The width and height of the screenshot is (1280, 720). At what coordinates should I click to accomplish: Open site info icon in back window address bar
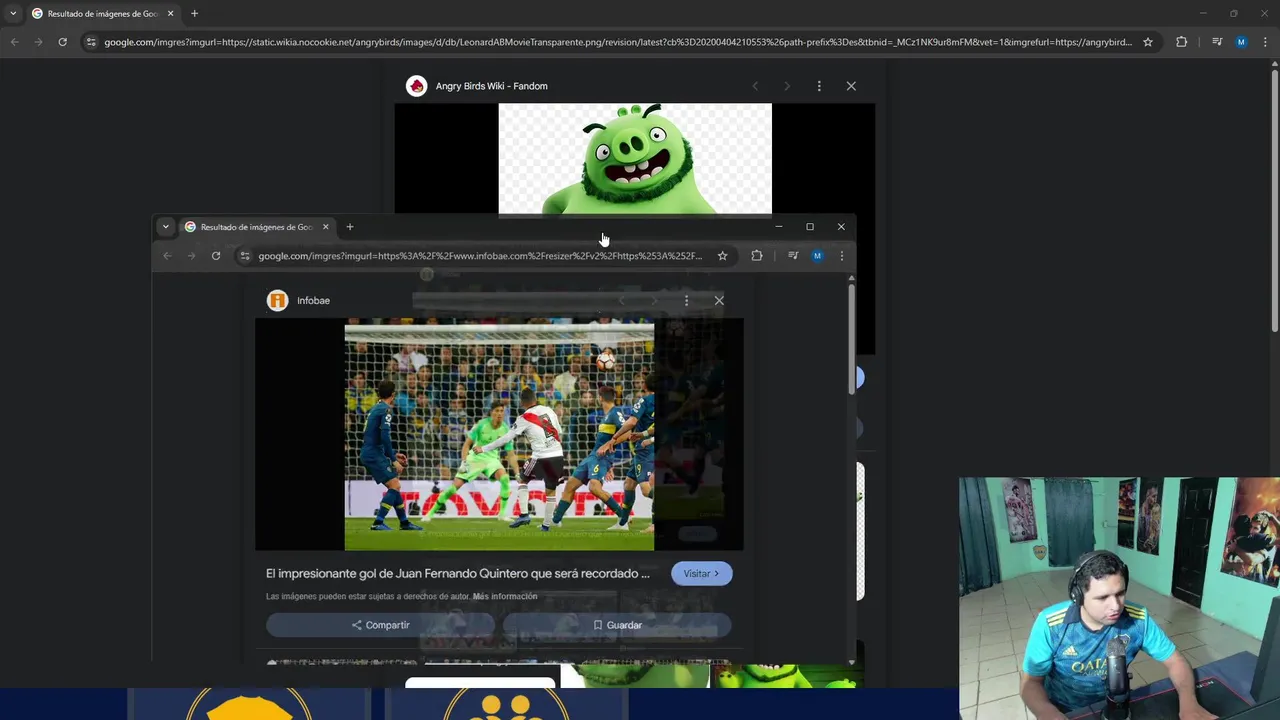click(91, 42)
